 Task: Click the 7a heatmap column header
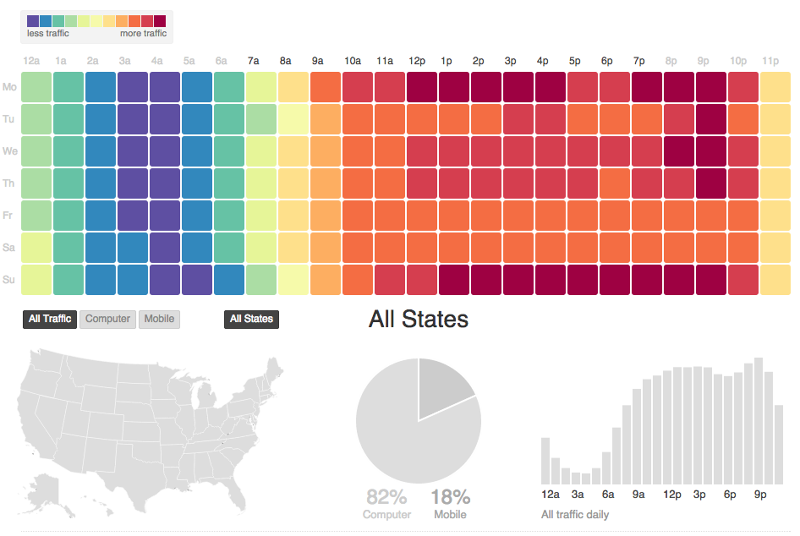(x=254, y=61)
